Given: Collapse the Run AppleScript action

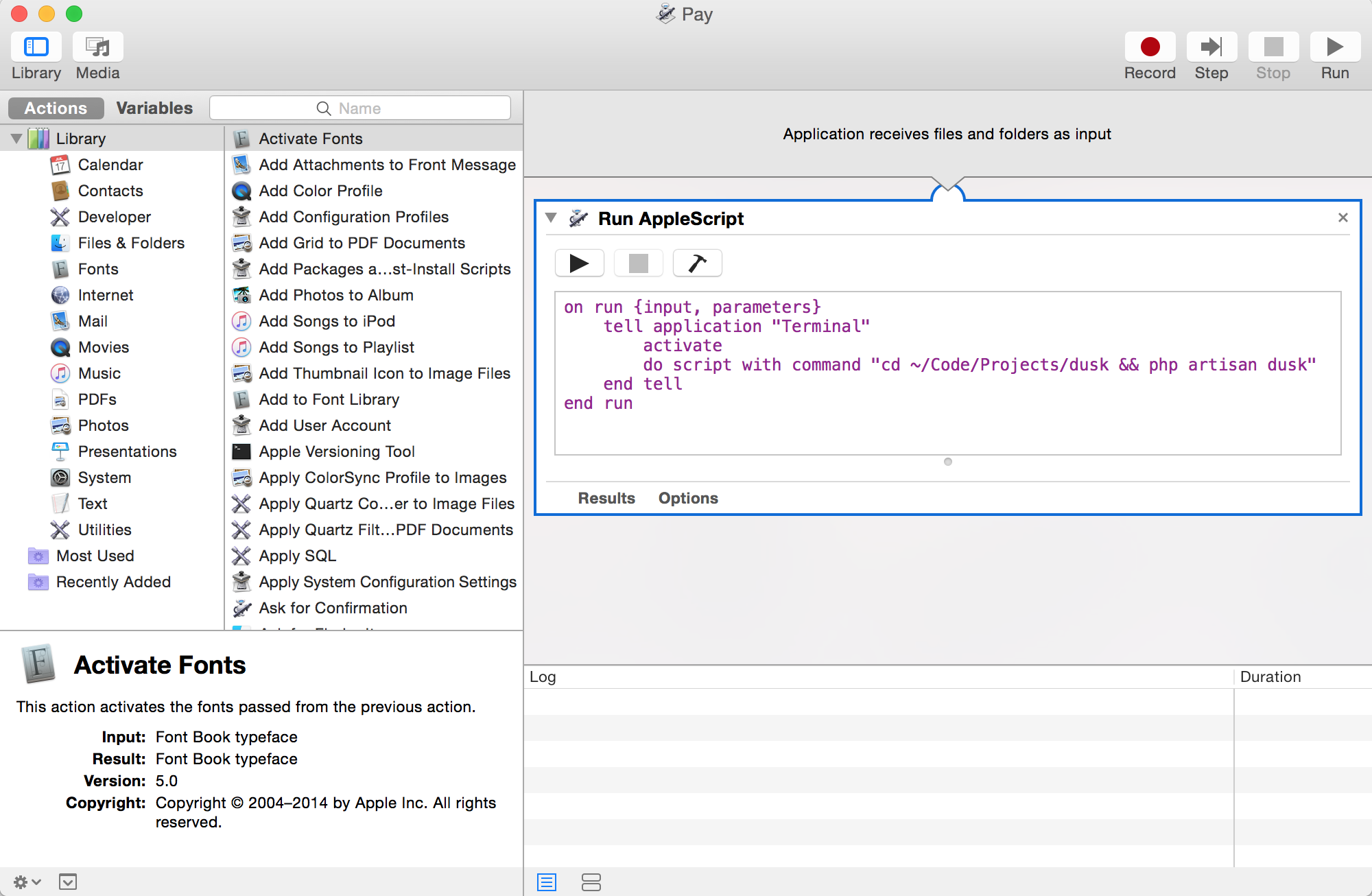Looking at the screenshot, I should pyautogui.click(x=551, y=218).
